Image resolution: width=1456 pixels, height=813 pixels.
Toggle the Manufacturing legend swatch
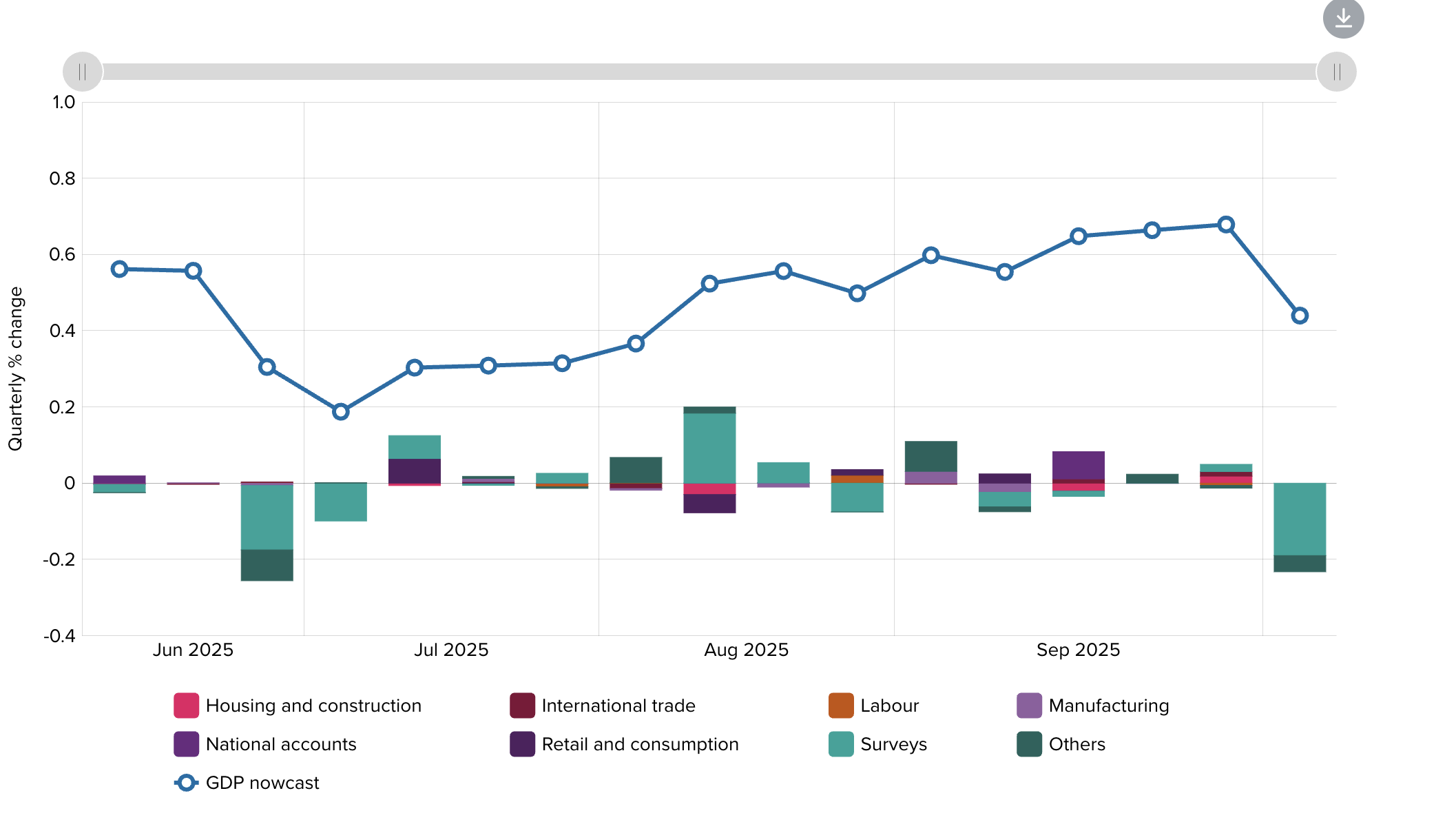pos(1029,706)
